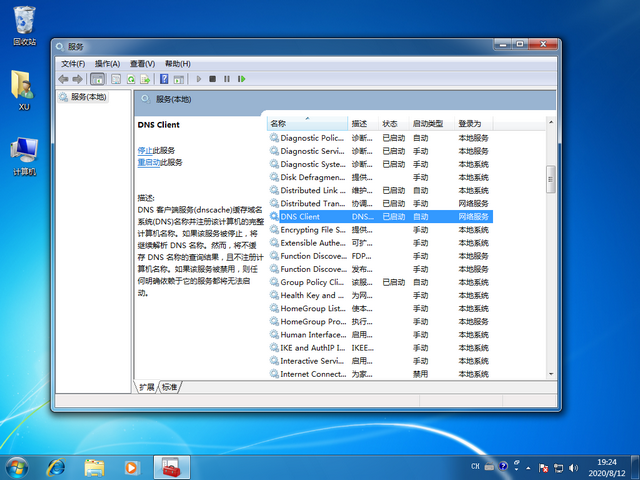Select the IKE and AuthIP I... service row
This screenshot has height=480, width=640.
click(x=380, y=348)
